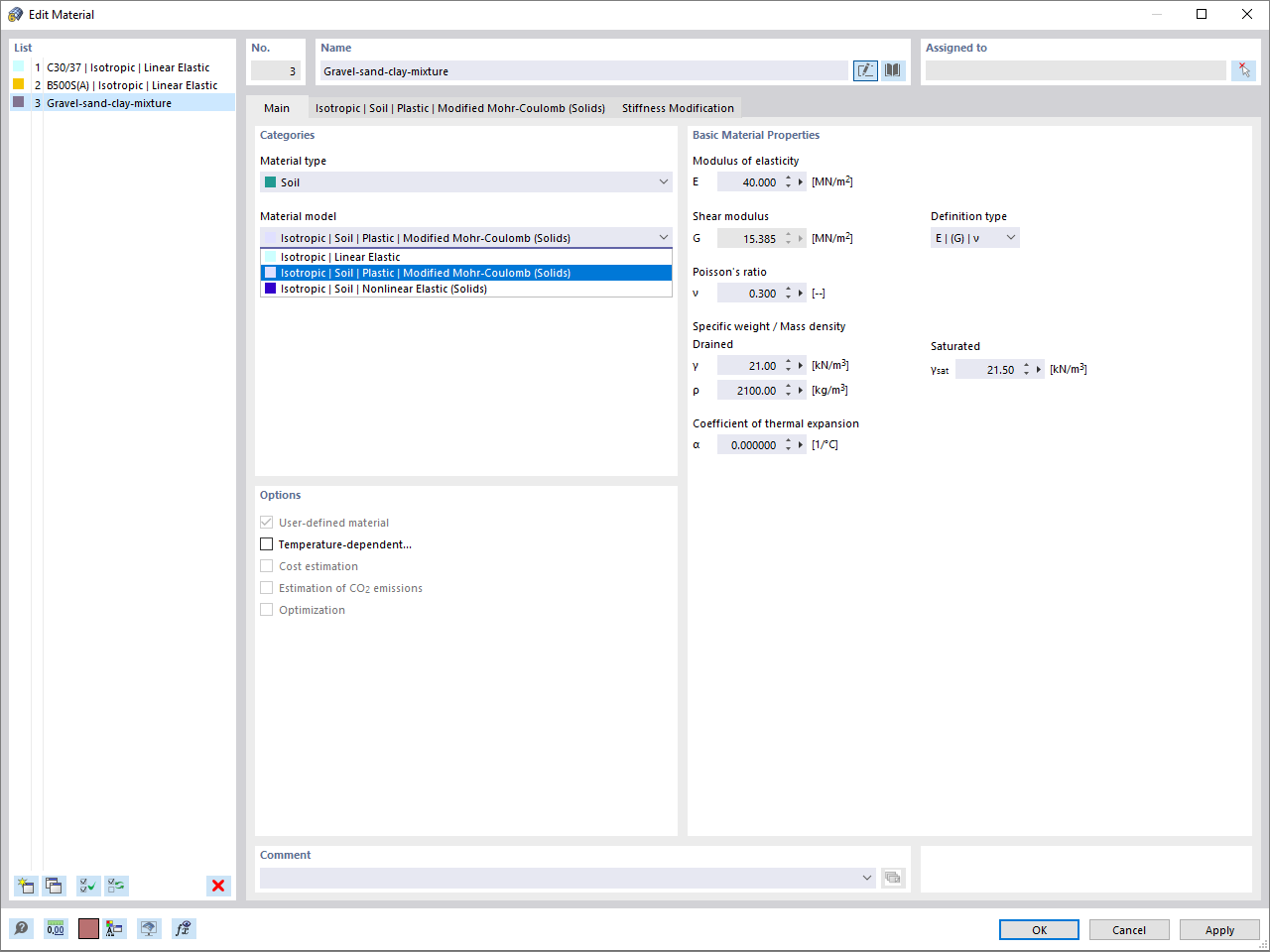Image resolution: width=1270 pixels, height=952 pixels.
Task: Click the material Name input field
Action: (x=584, y=71)
